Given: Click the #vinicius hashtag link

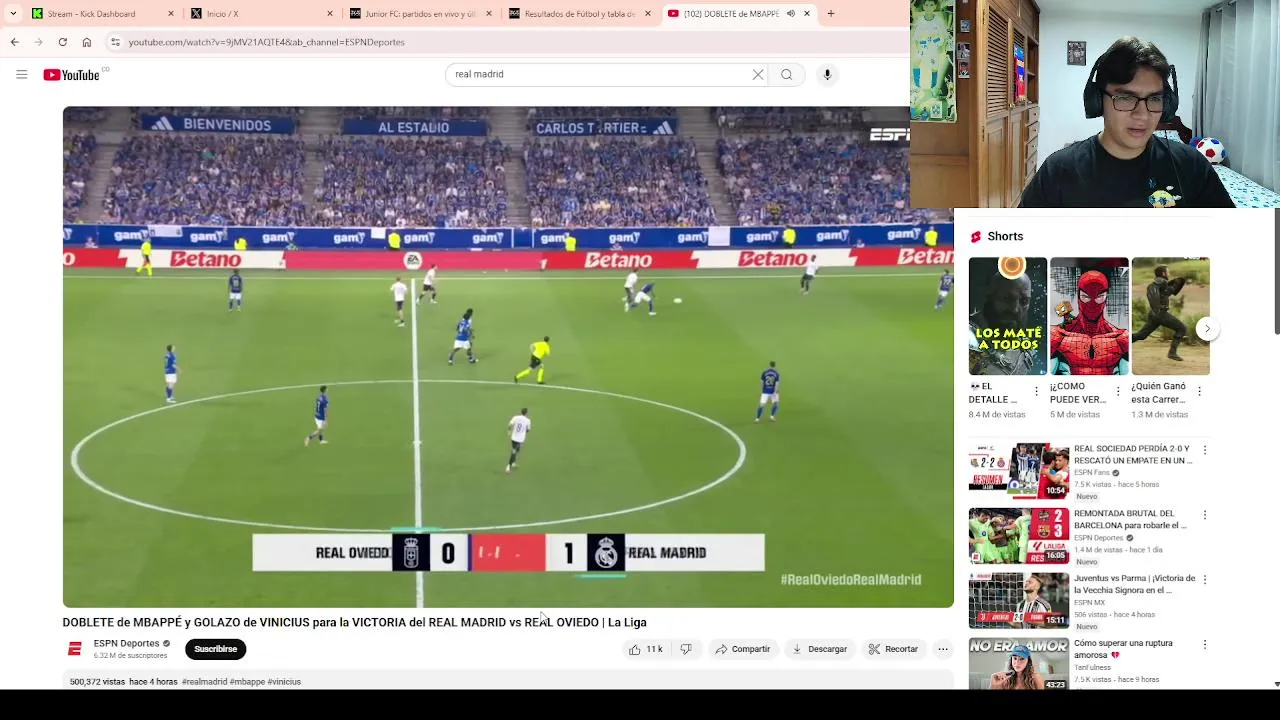Looking at the screenshot, I should [x=284, y=682].
